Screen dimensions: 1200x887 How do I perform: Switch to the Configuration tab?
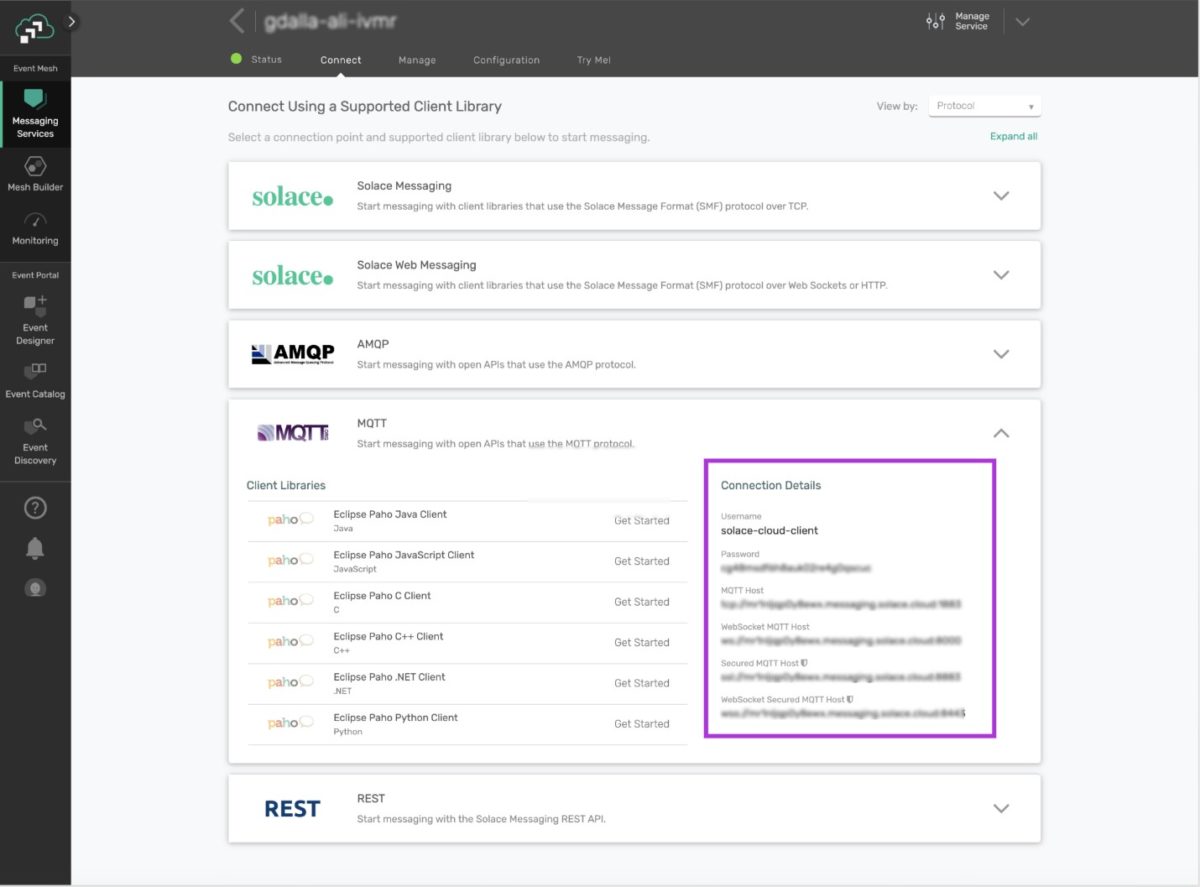(x=506, y=60)
